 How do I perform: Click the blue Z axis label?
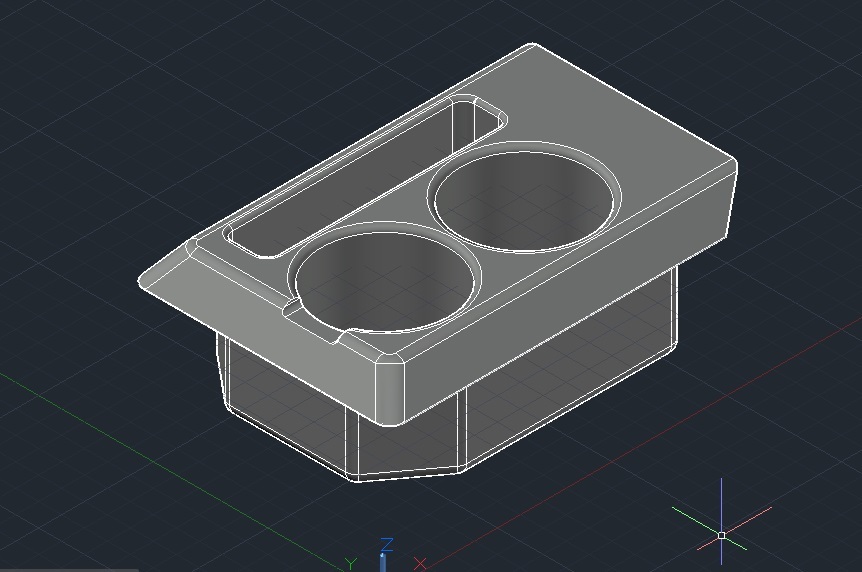pos(387,544)
